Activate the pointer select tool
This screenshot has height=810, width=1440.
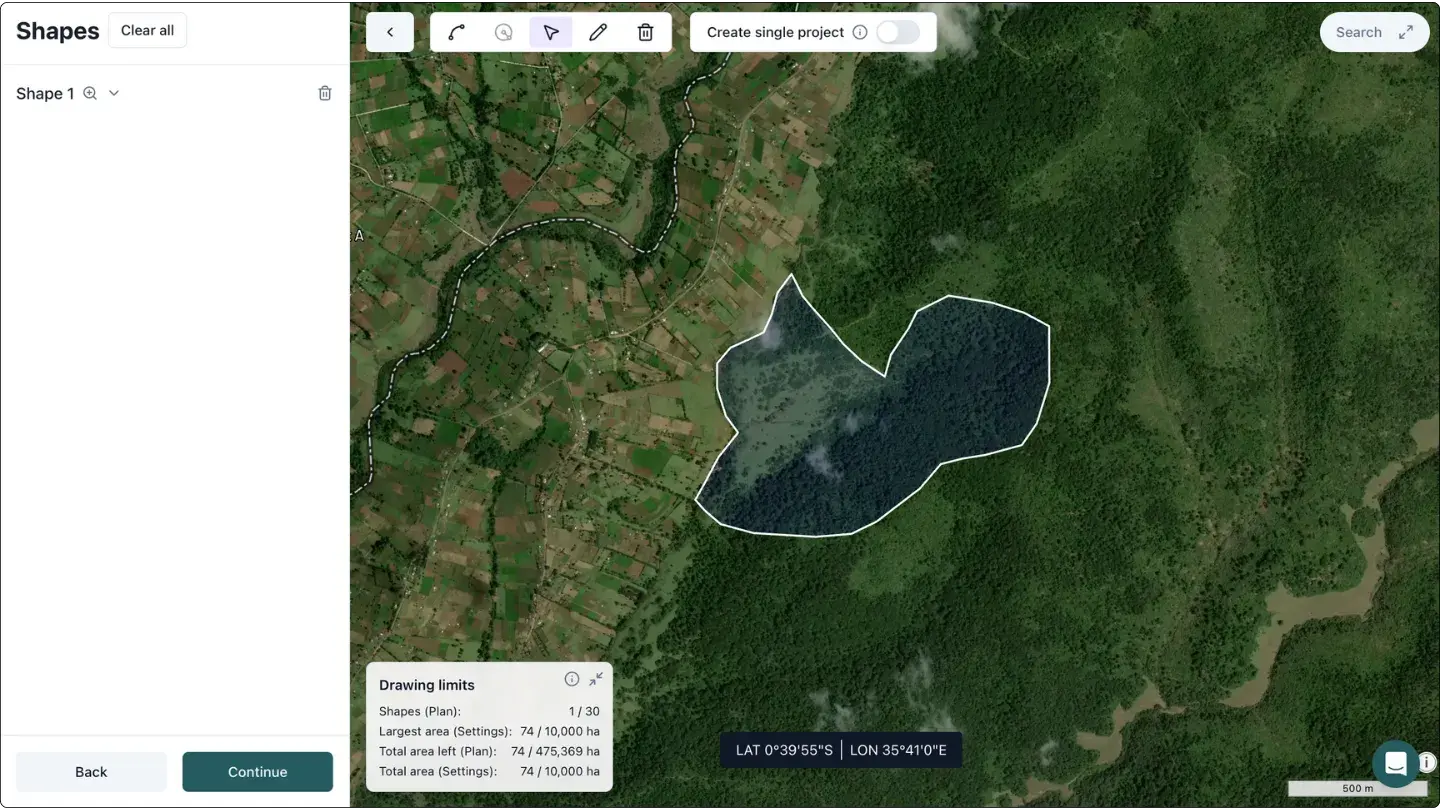pos(551,32)
